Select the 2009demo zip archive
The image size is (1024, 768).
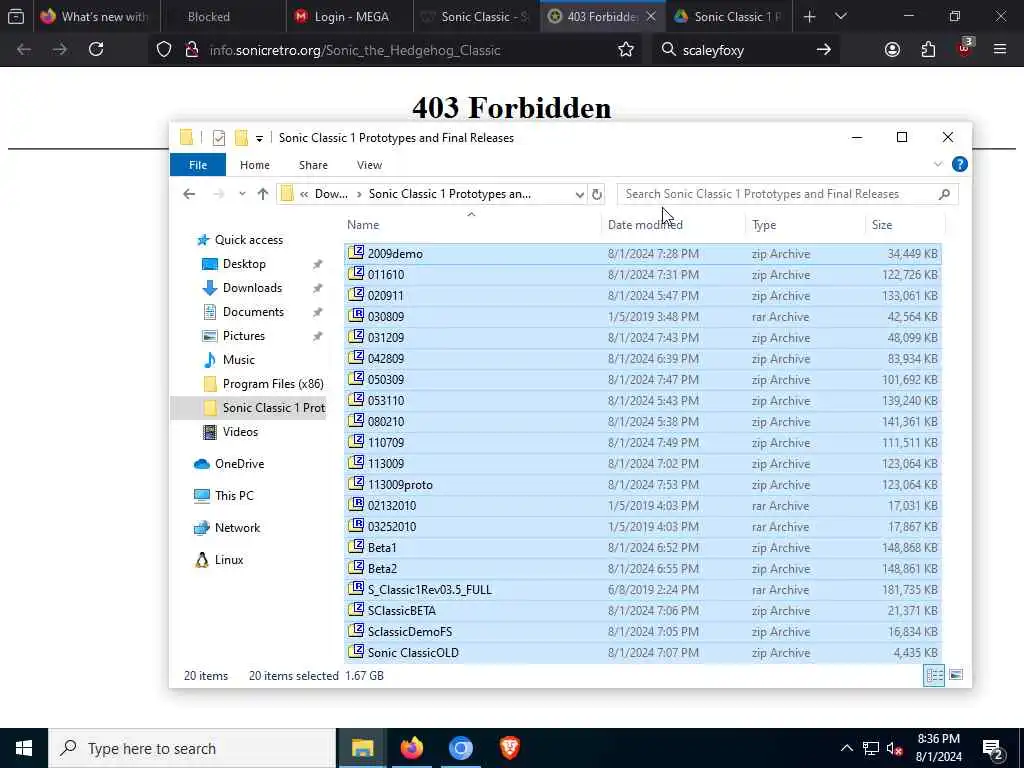pos(643,254)
